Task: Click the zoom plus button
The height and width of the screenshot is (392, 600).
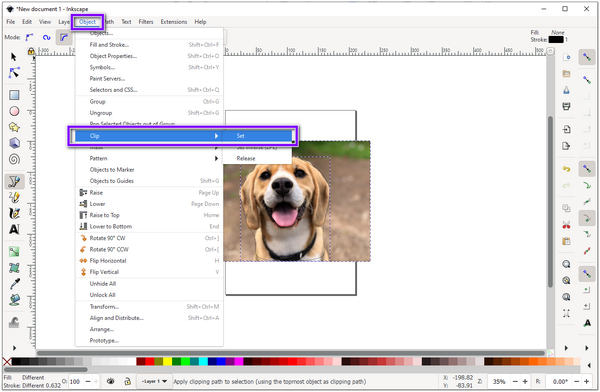Action: click(x=525, y=381)
